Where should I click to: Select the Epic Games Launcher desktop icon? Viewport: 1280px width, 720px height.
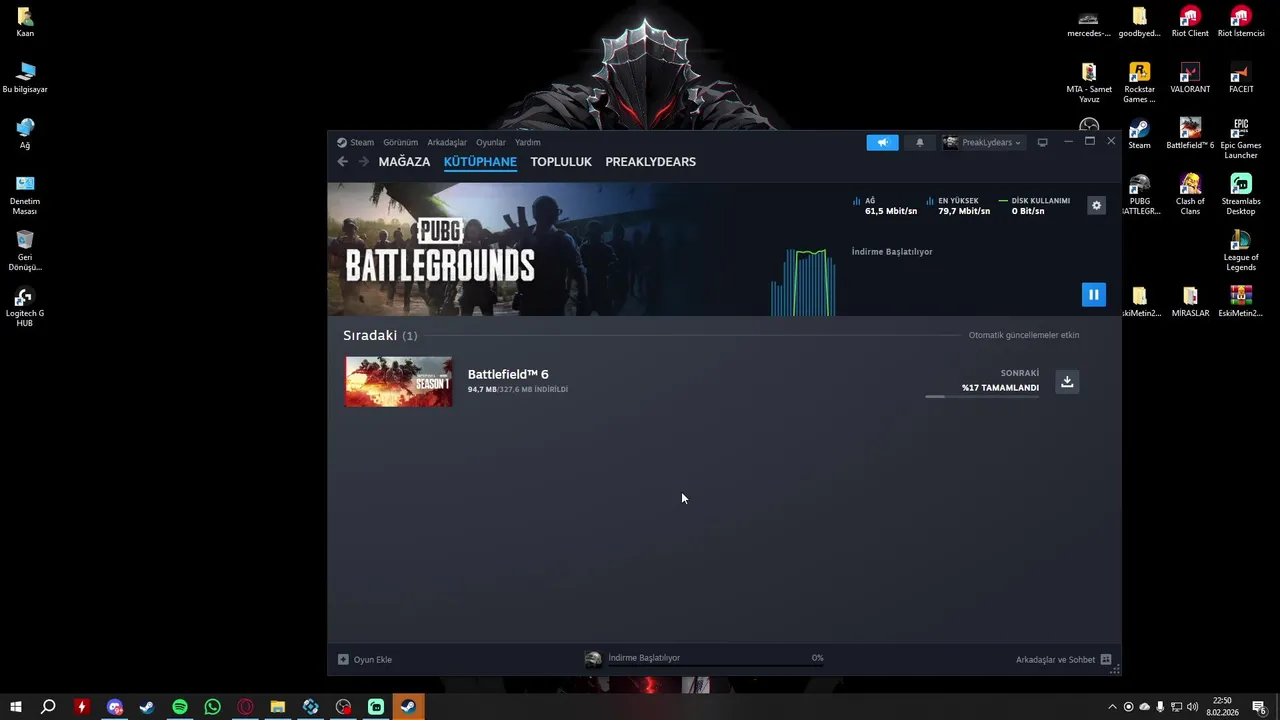(x=1241, y=139)
